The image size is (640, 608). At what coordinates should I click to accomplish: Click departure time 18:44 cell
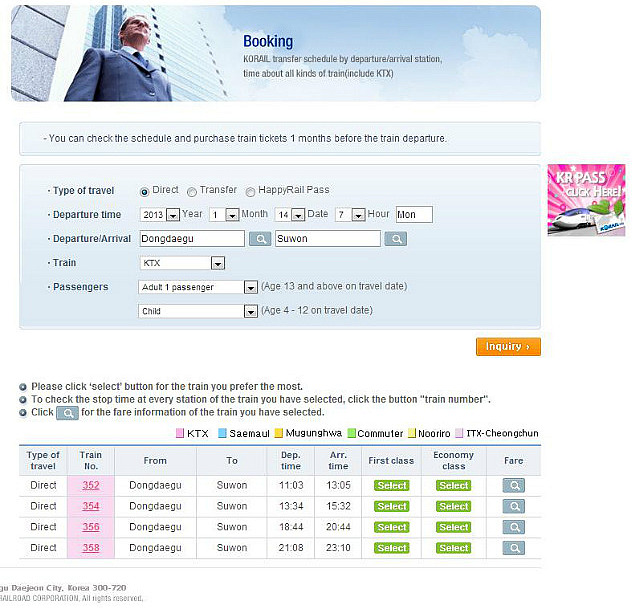pyautogui.click(x=291, y=527)
